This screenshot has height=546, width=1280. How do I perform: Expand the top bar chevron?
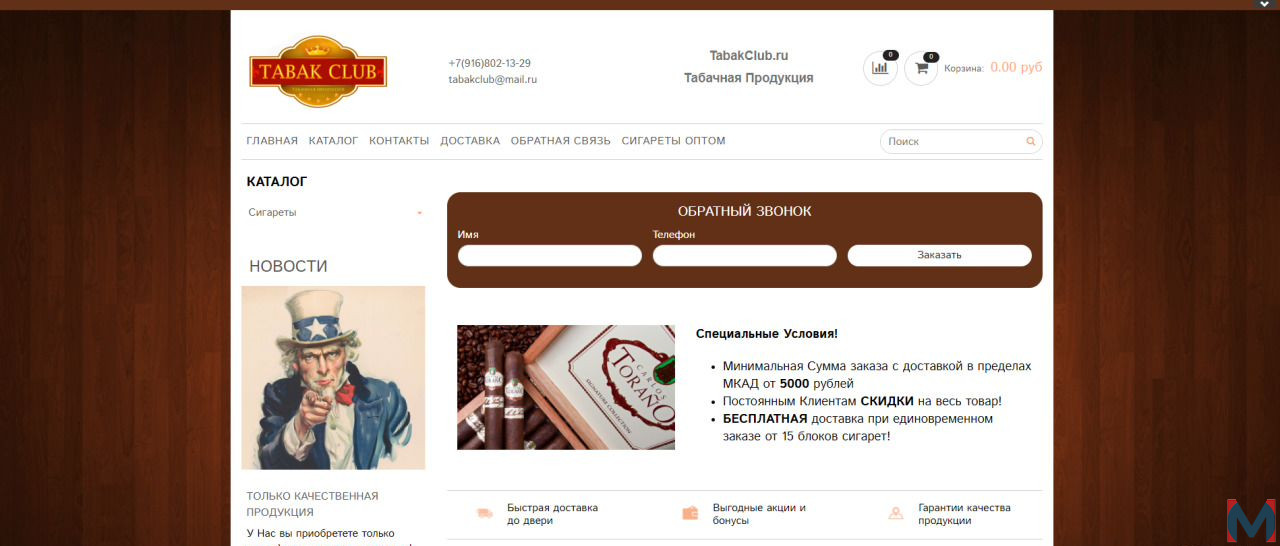coord(1263,5)
